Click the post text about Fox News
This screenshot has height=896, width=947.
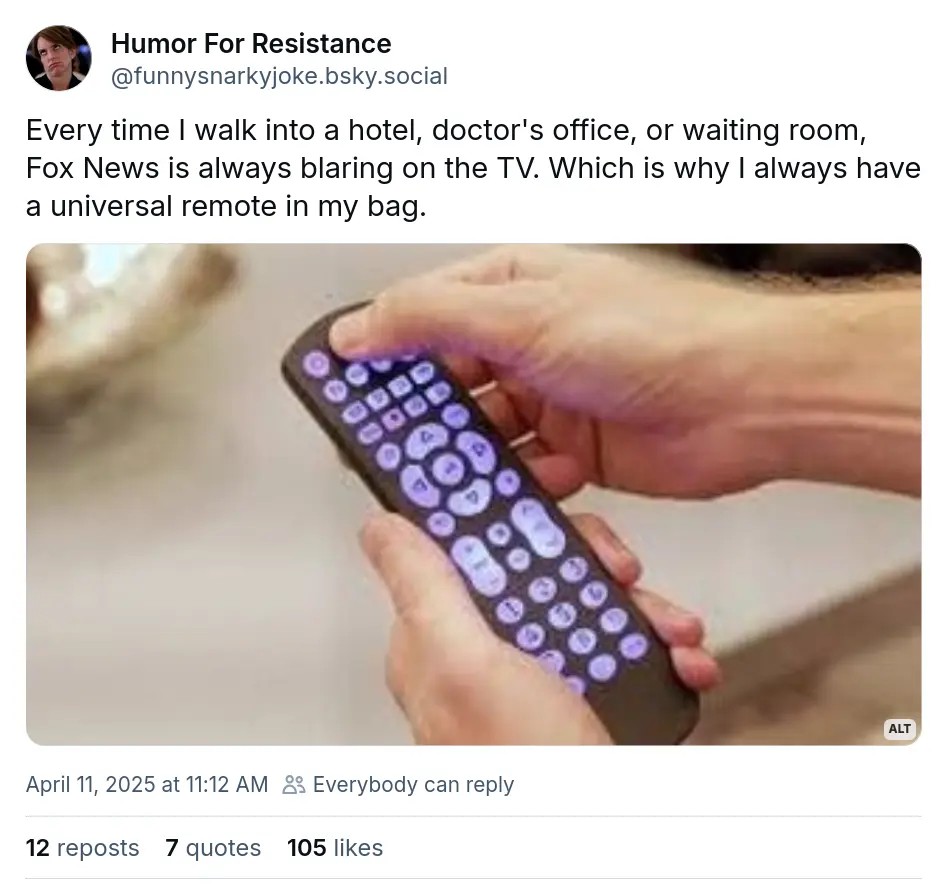[473, 169]
